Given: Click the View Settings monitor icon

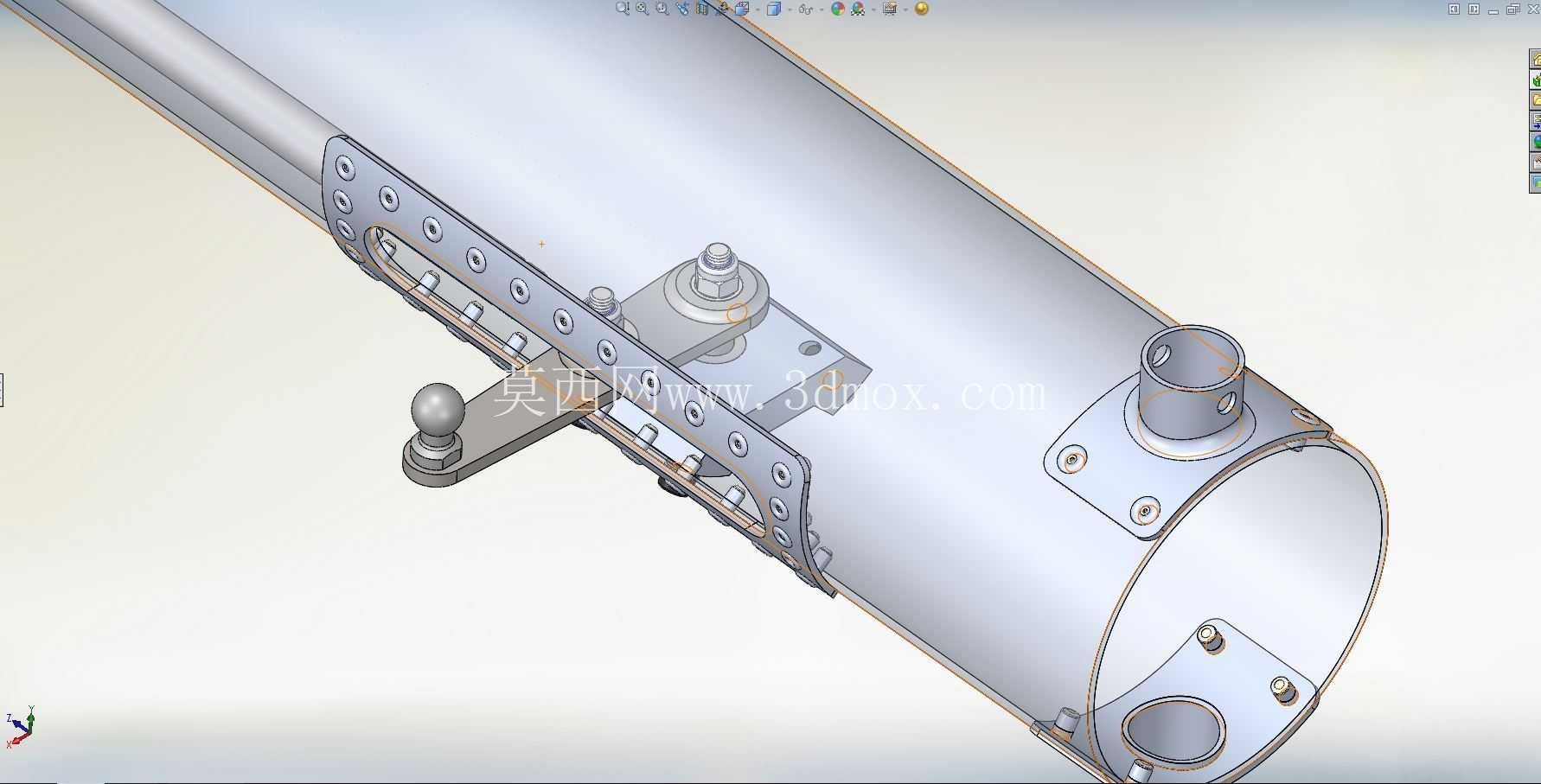Looking at the screenshot, I should tap(890, 9).
